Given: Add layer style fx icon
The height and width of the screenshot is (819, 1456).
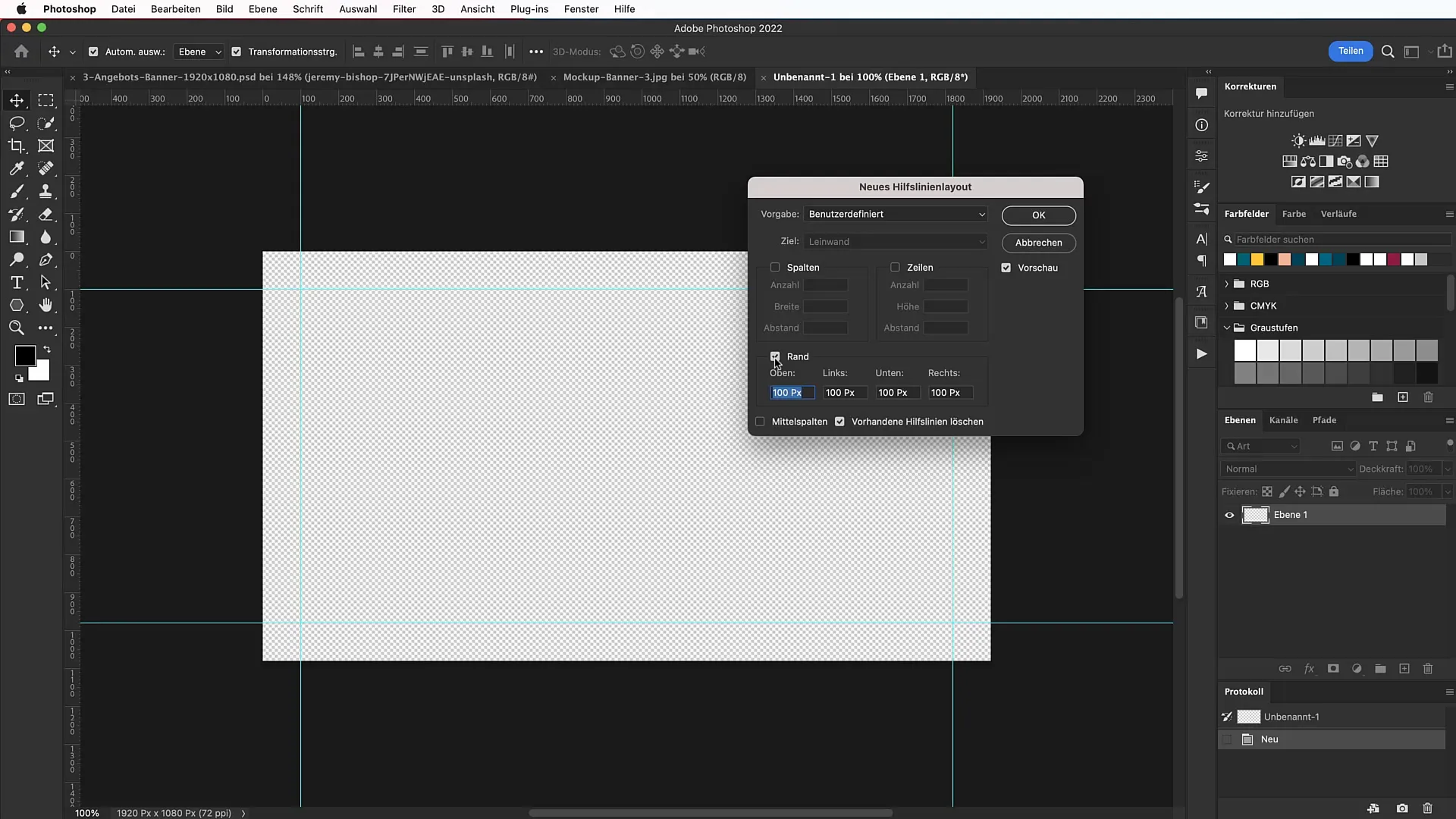Looking at the screenshot, I should (1309, 669).
